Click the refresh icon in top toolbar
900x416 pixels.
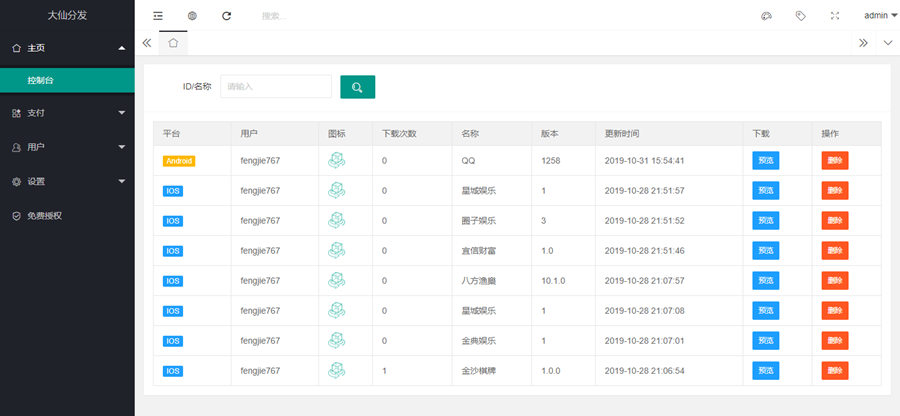(x=227, y=16)
